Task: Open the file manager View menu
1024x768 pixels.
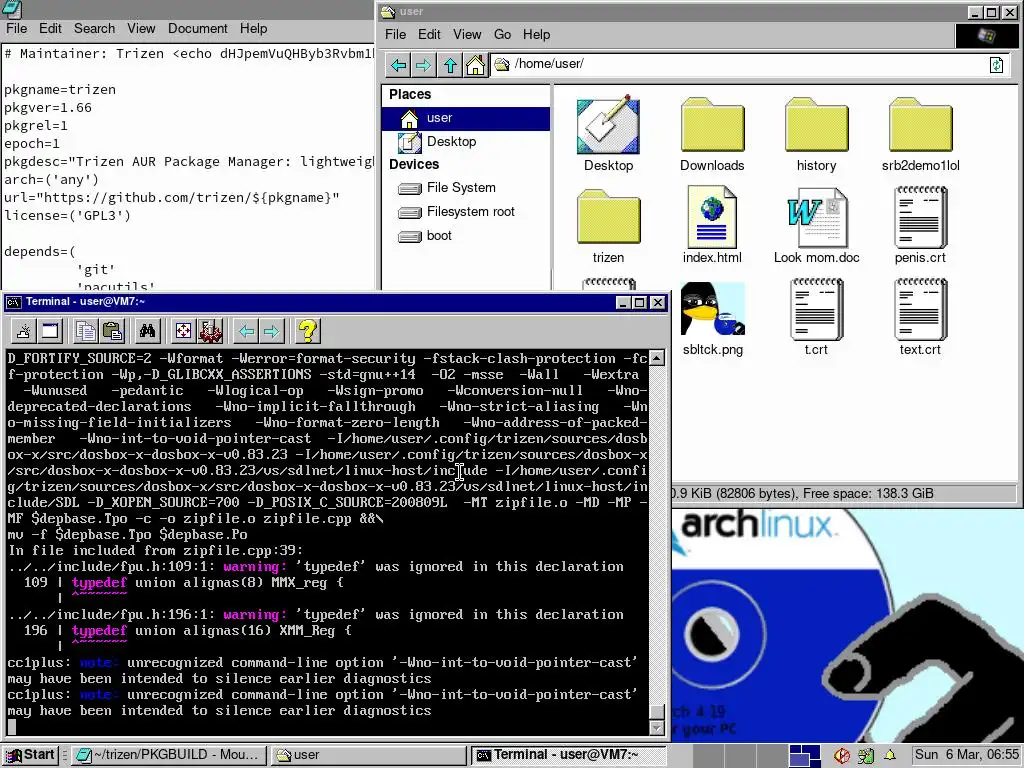Action: [467, 35]
